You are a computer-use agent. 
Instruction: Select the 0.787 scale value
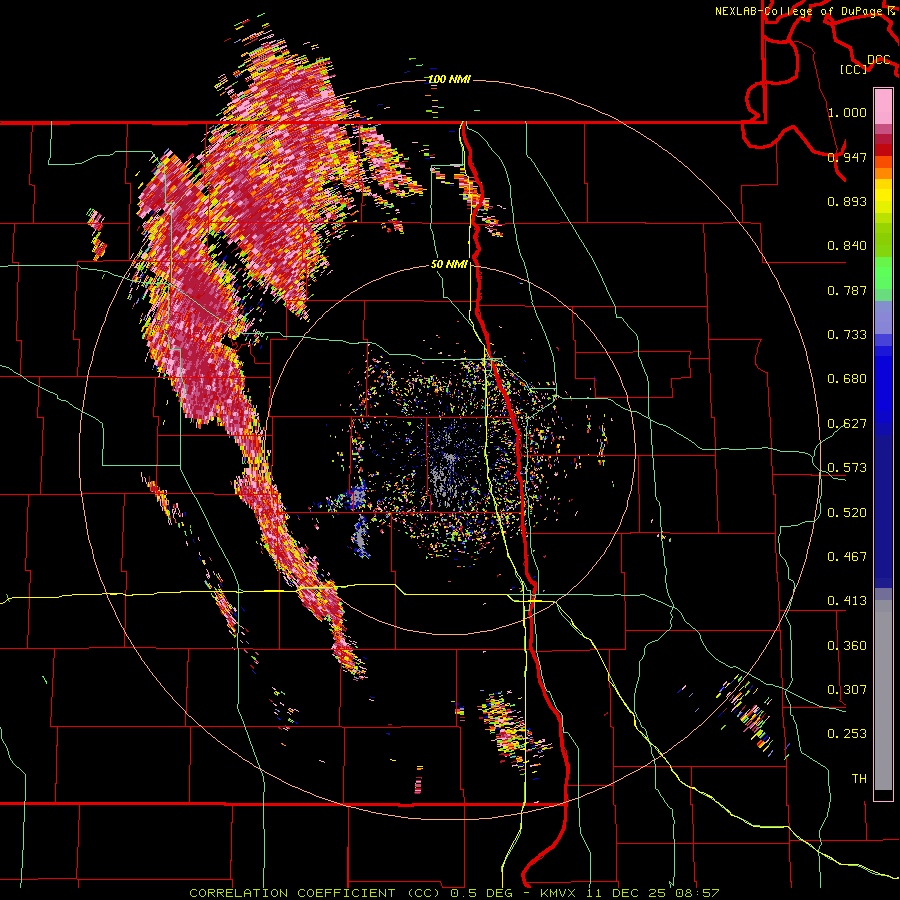point(847,290)
